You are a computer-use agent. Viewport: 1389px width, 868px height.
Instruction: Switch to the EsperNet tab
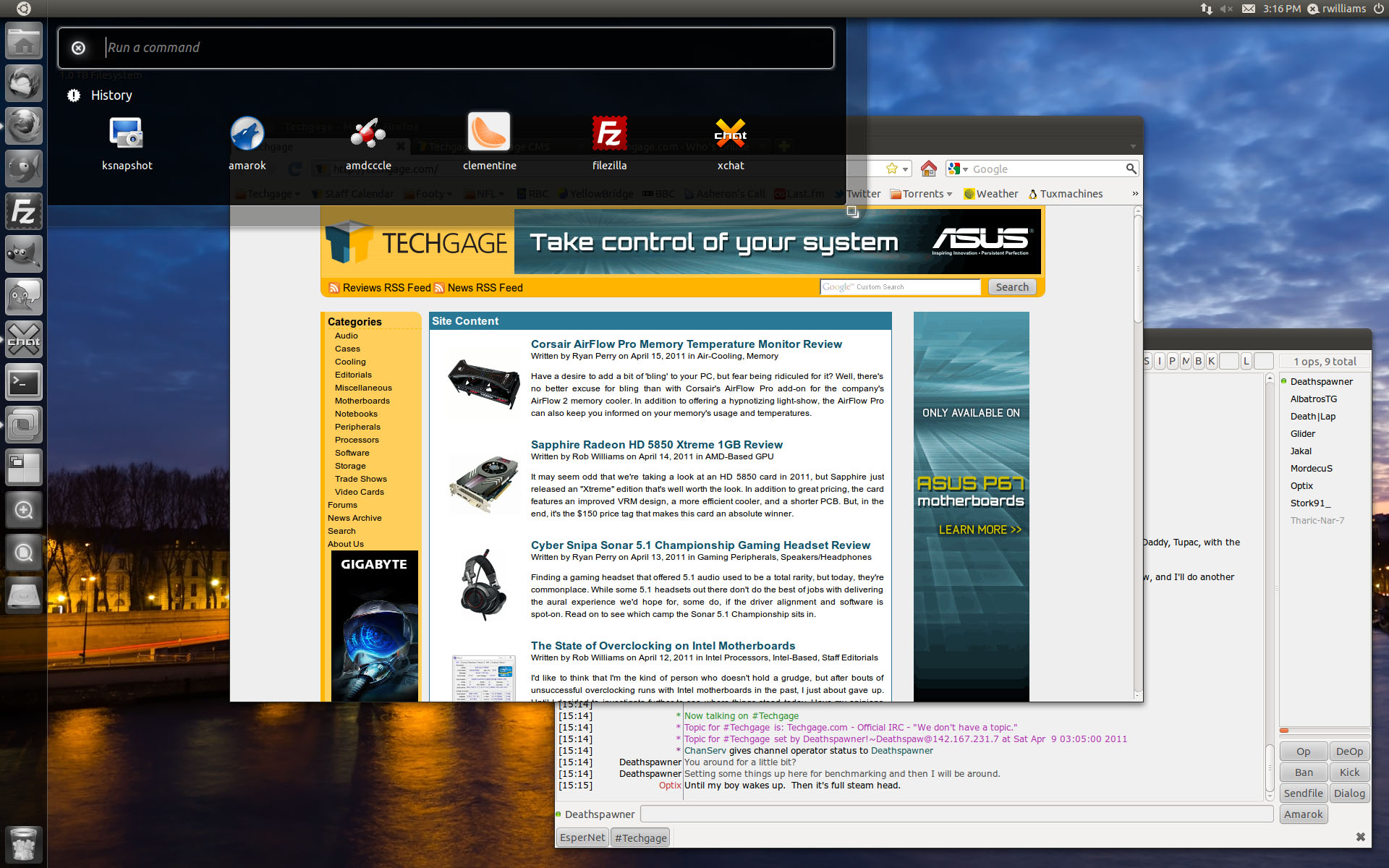[x=582, y=838]
